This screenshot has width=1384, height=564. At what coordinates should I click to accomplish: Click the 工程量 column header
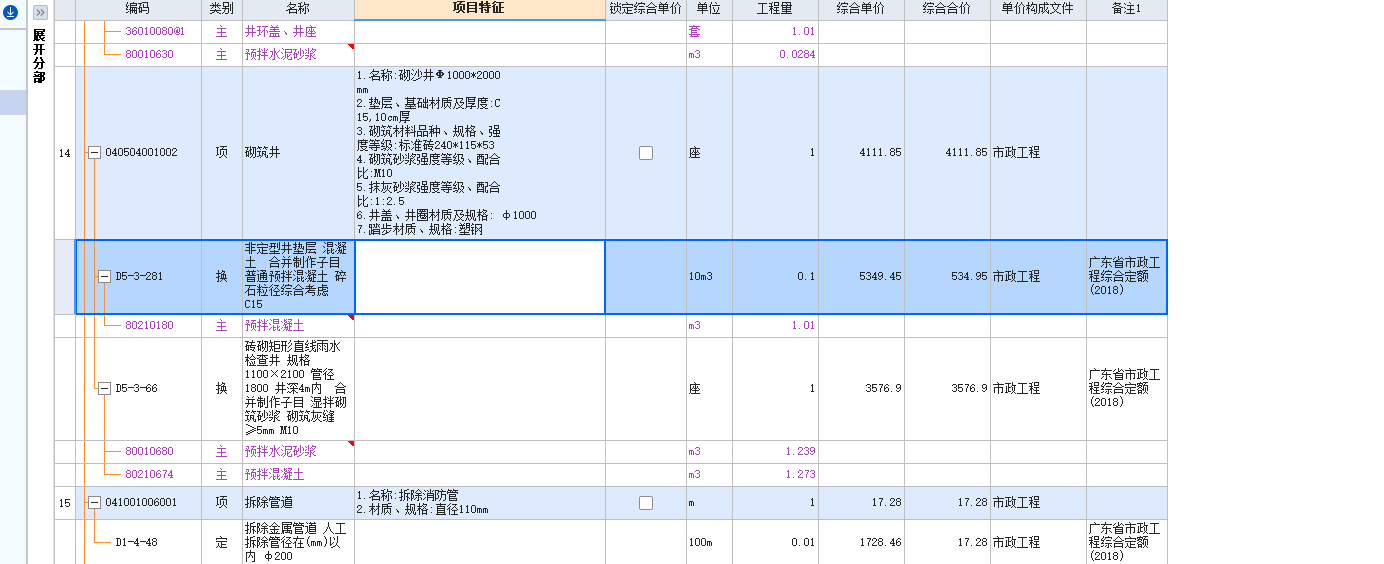[x=775, y=9]
